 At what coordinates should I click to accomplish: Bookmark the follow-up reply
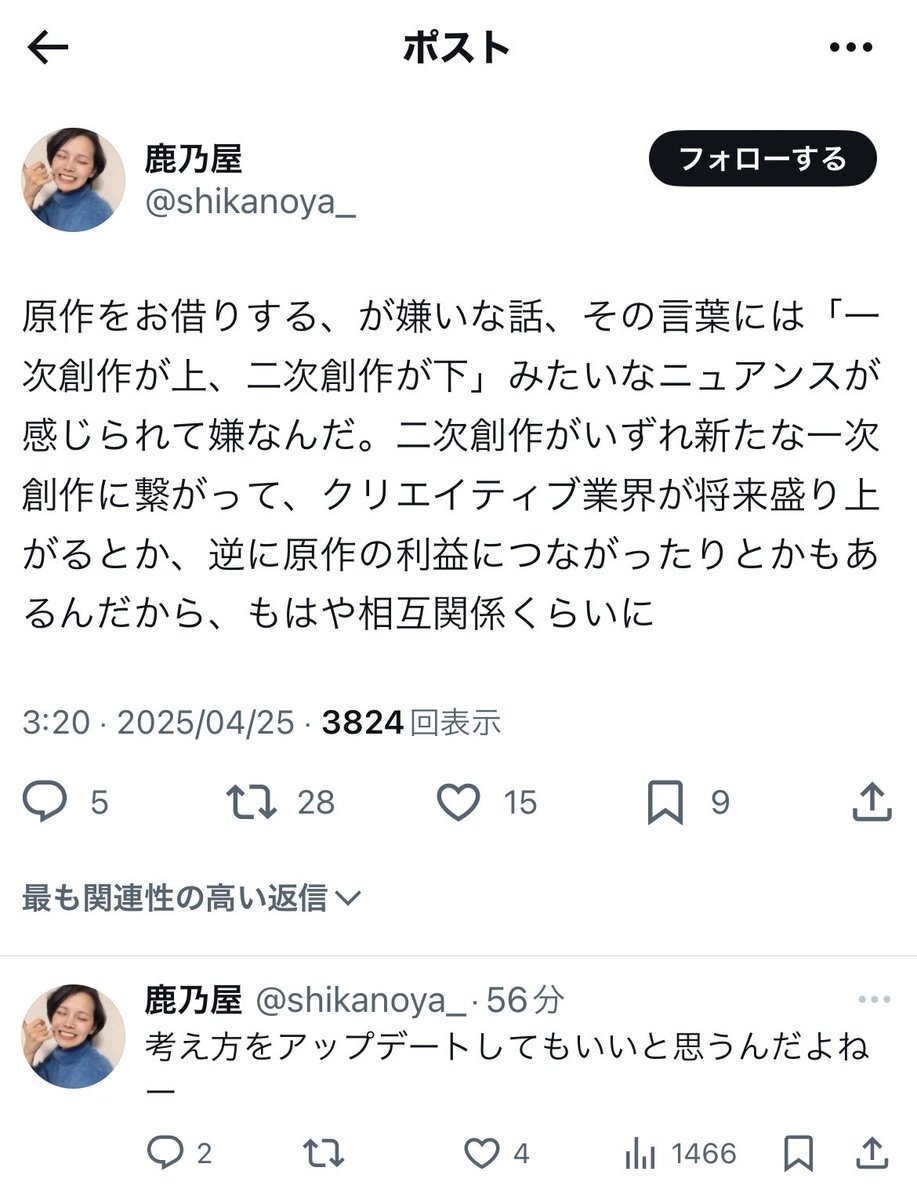tap(798, 1154)
